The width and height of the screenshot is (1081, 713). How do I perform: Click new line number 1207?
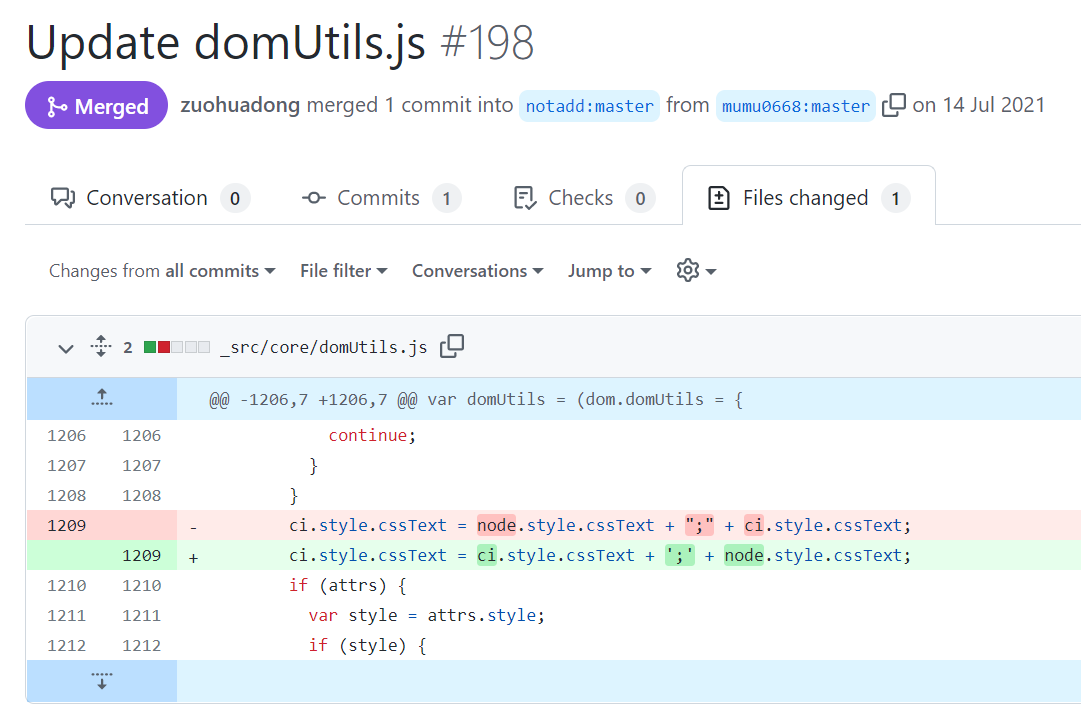click(141, 465)
